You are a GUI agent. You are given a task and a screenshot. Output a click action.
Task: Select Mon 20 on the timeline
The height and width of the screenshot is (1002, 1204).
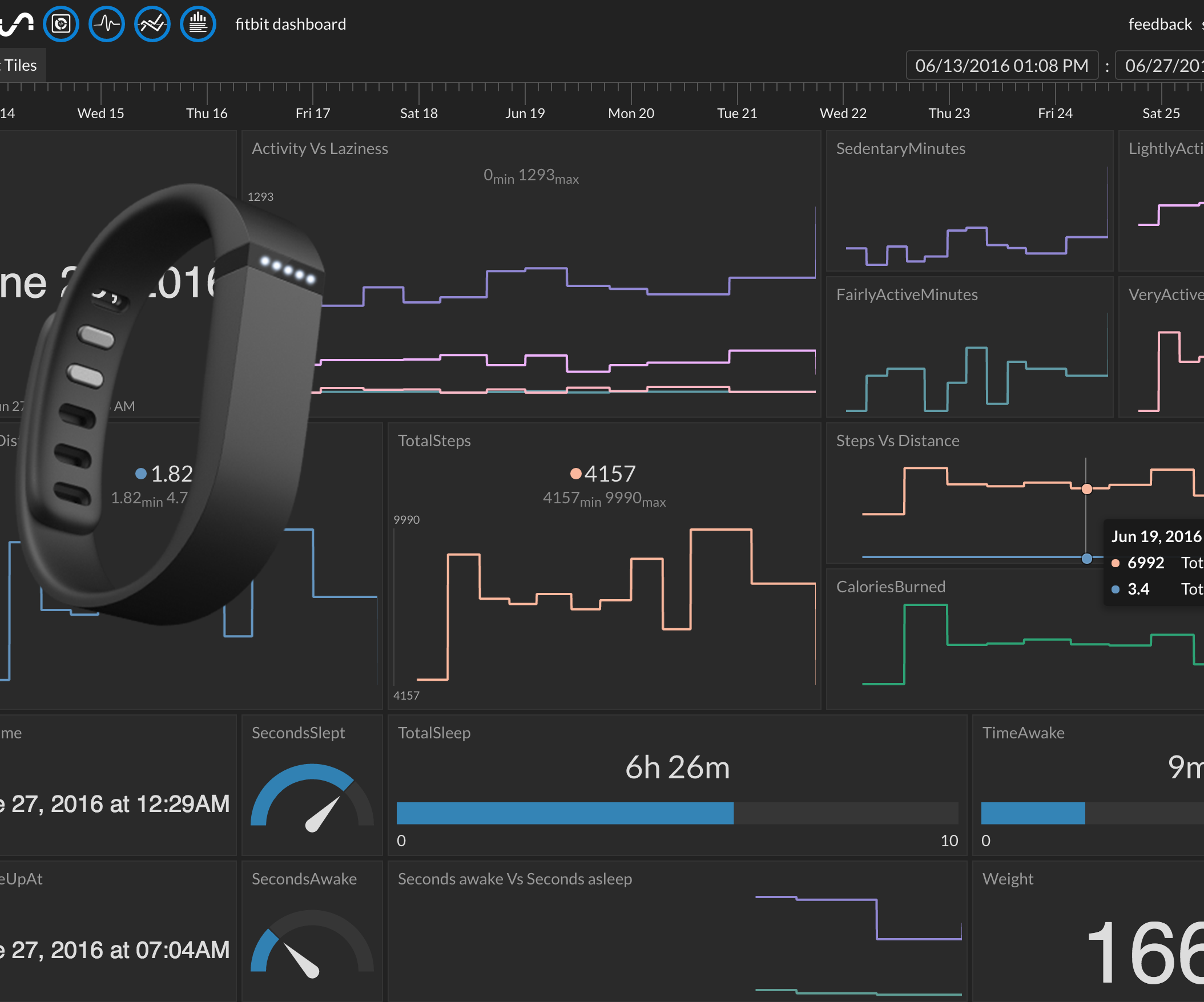click(631, 113)
